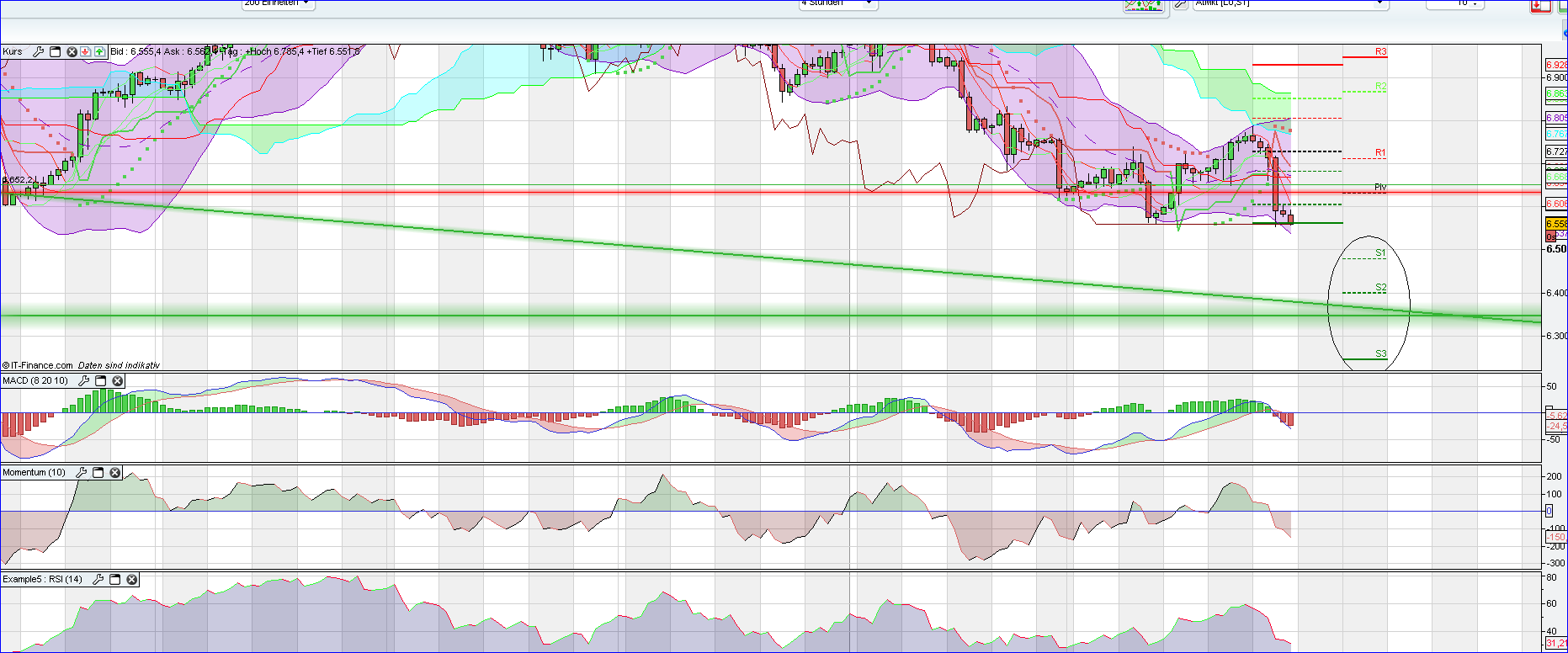Click the R3 resistance label
This screenshot has height=653, width=1568.
tap(1380, 52)
